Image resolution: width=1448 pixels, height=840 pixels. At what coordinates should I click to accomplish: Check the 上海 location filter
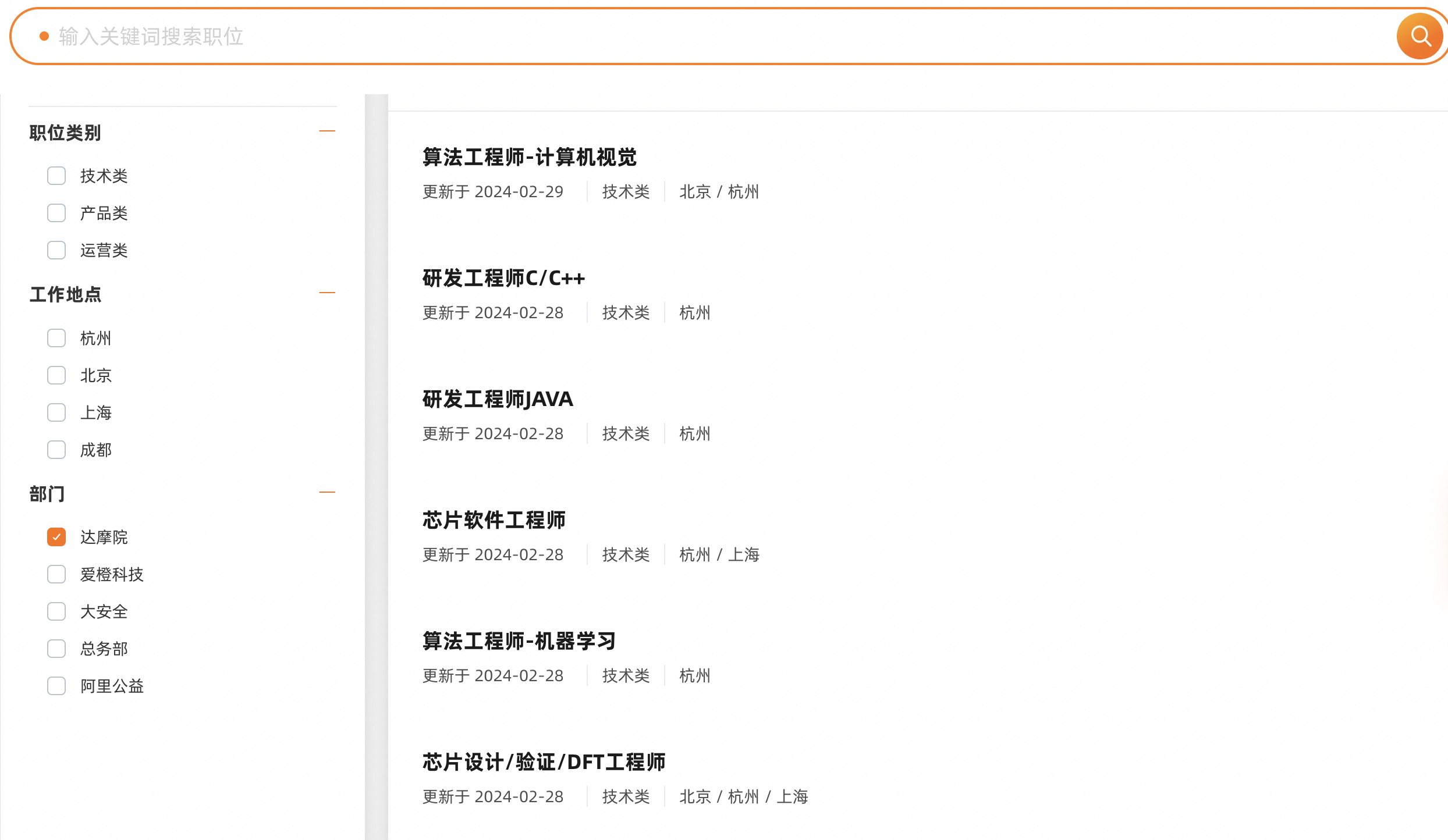point(56,412)
